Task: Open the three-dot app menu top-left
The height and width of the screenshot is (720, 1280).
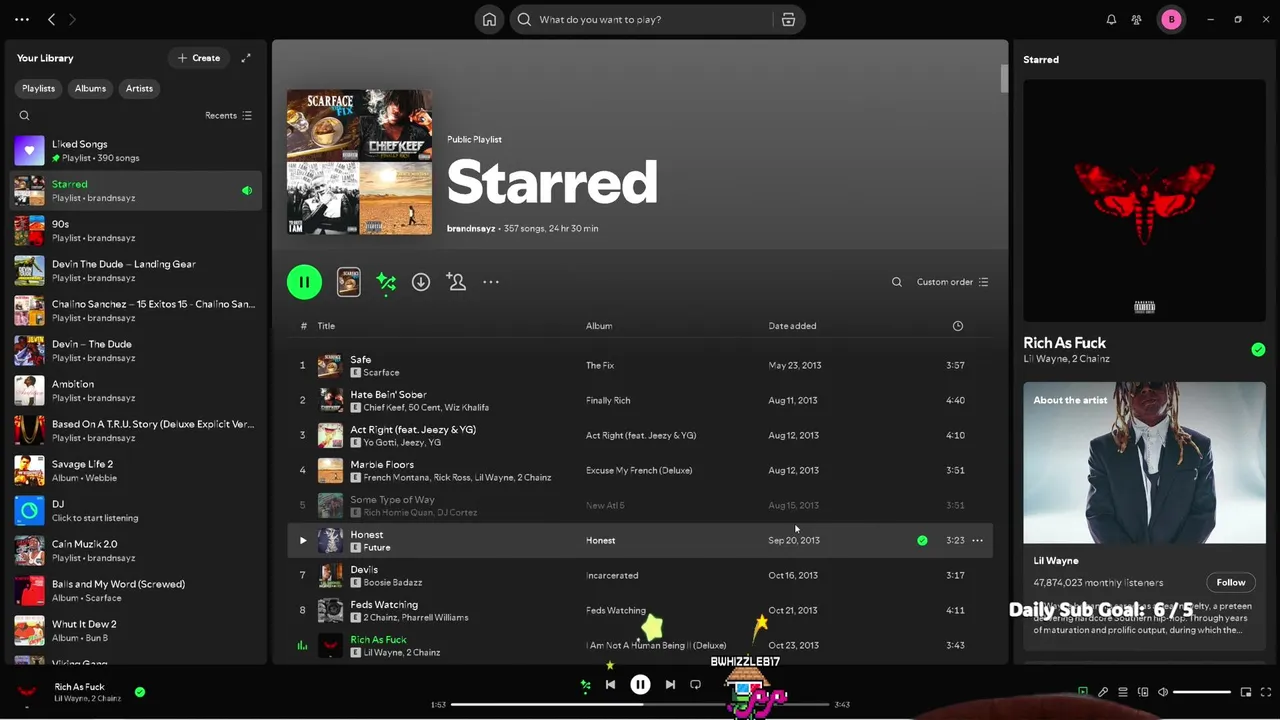Action: pos(22,19)
